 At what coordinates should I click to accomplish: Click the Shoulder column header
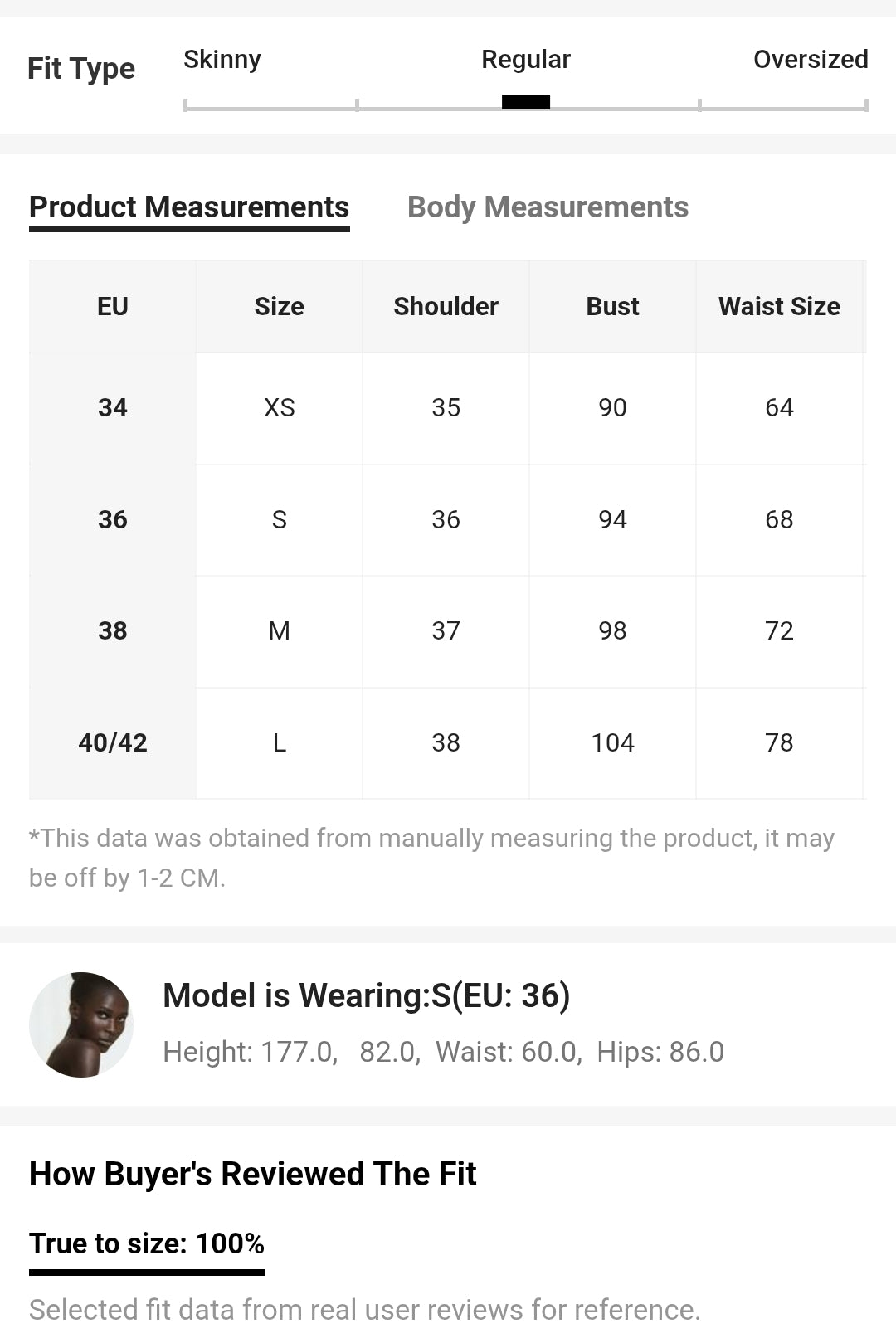446,307
